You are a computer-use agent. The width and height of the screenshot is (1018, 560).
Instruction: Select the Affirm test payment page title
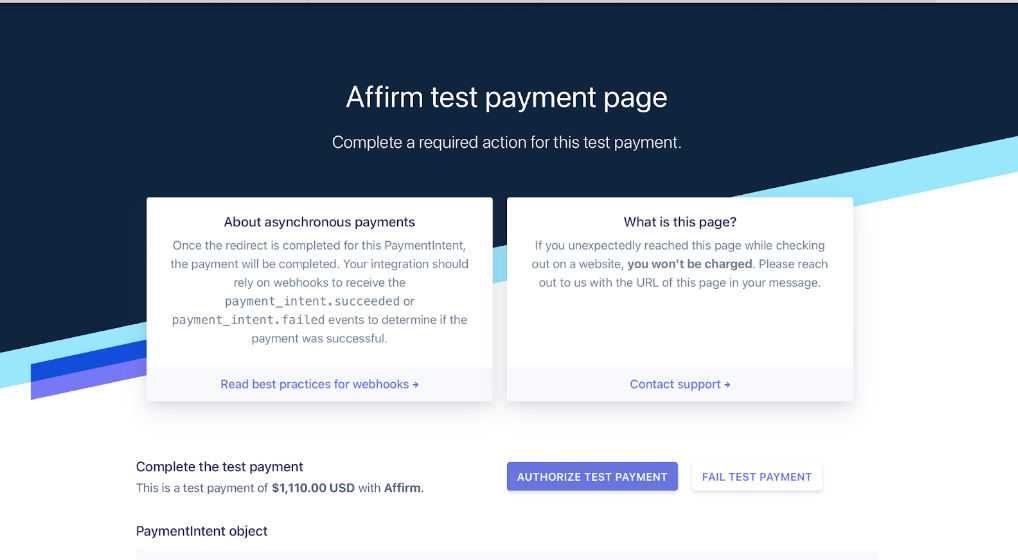pos(506,97)
